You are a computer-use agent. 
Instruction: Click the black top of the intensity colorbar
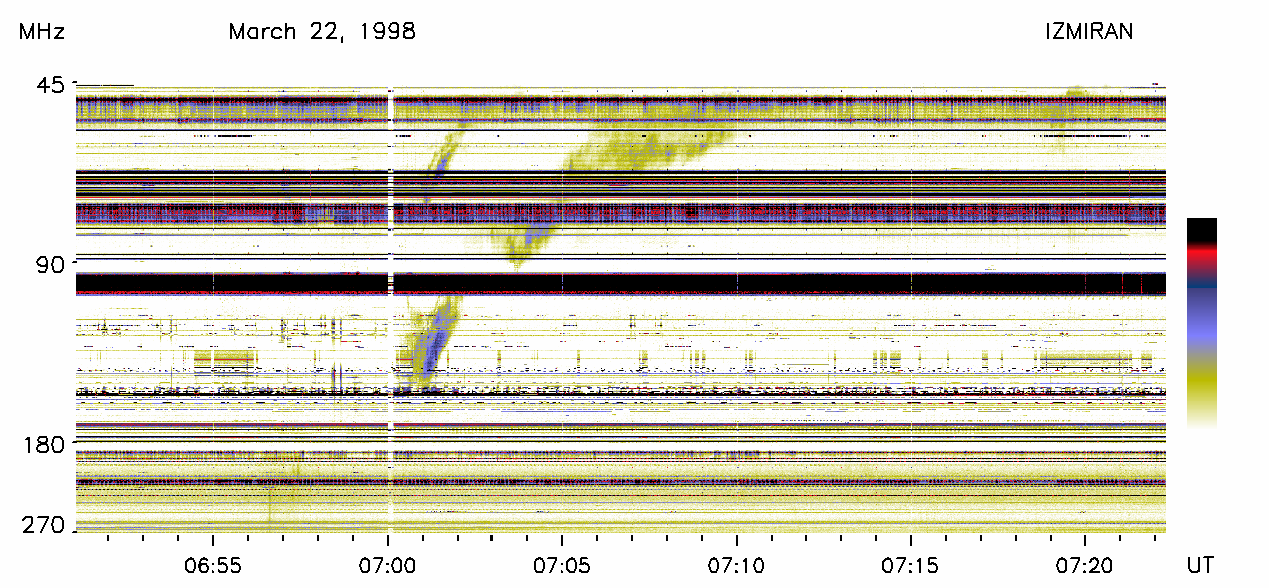point(1202,230)
